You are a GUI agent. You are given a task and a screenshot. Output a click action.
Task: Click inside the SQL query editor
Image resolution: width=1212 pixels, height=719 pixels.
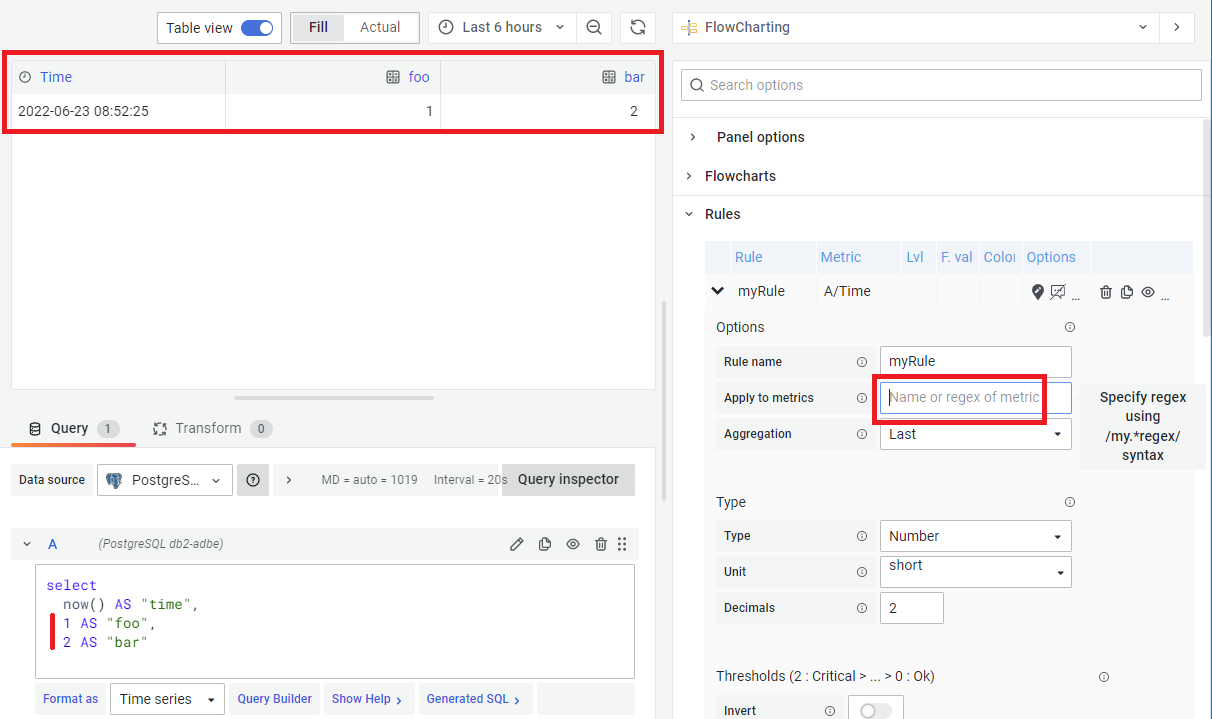[335, 621]
